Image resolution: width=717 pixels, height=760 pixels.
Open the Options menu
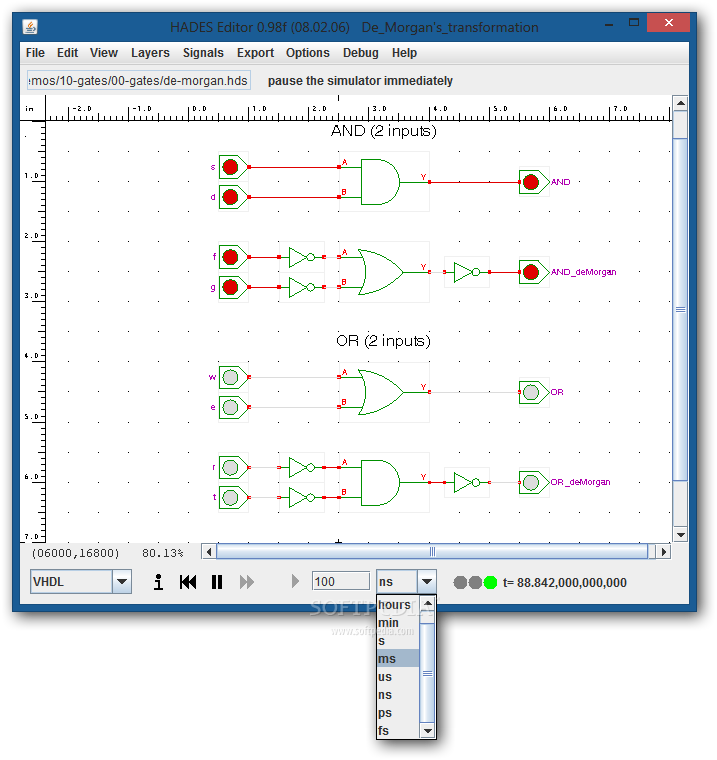[x=308, y=53]
